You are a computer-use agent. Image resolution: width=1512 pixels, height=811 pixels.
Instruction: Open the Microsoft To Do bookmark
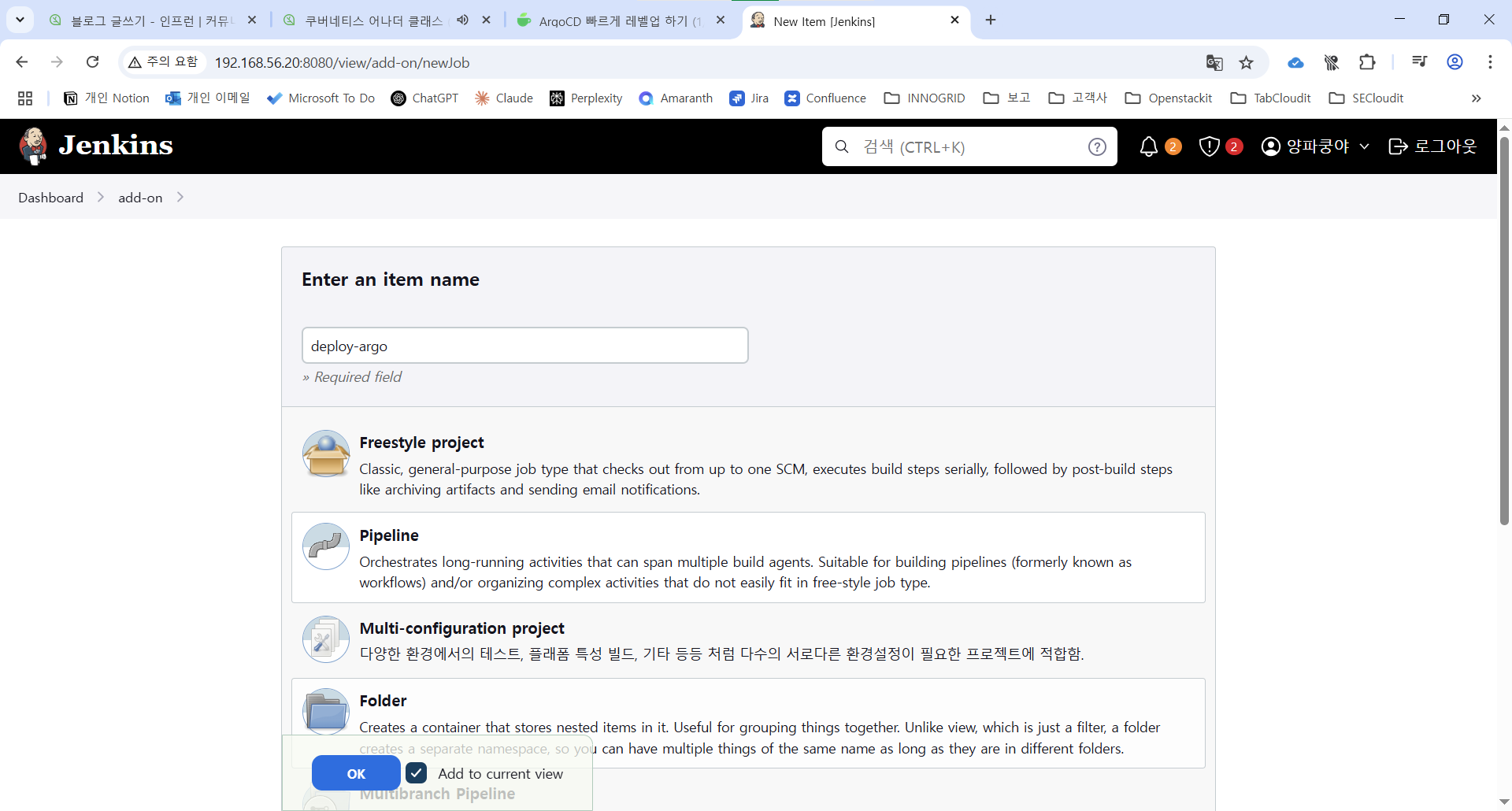coord(321,98)
